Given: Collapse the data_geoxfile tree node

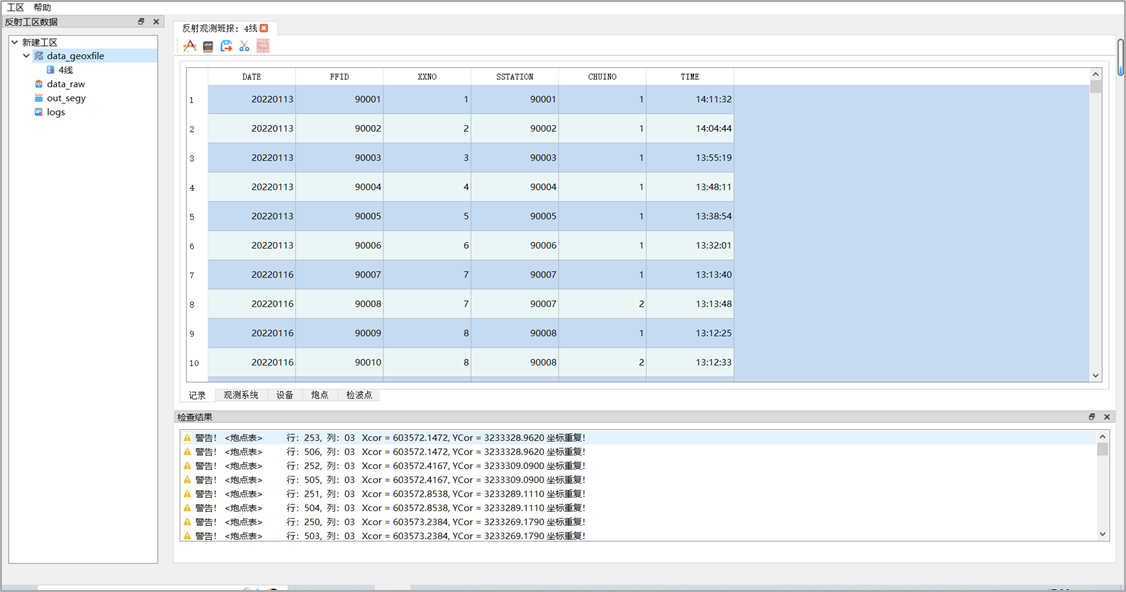Looking at the screenshot, I should tap(26, 57).
